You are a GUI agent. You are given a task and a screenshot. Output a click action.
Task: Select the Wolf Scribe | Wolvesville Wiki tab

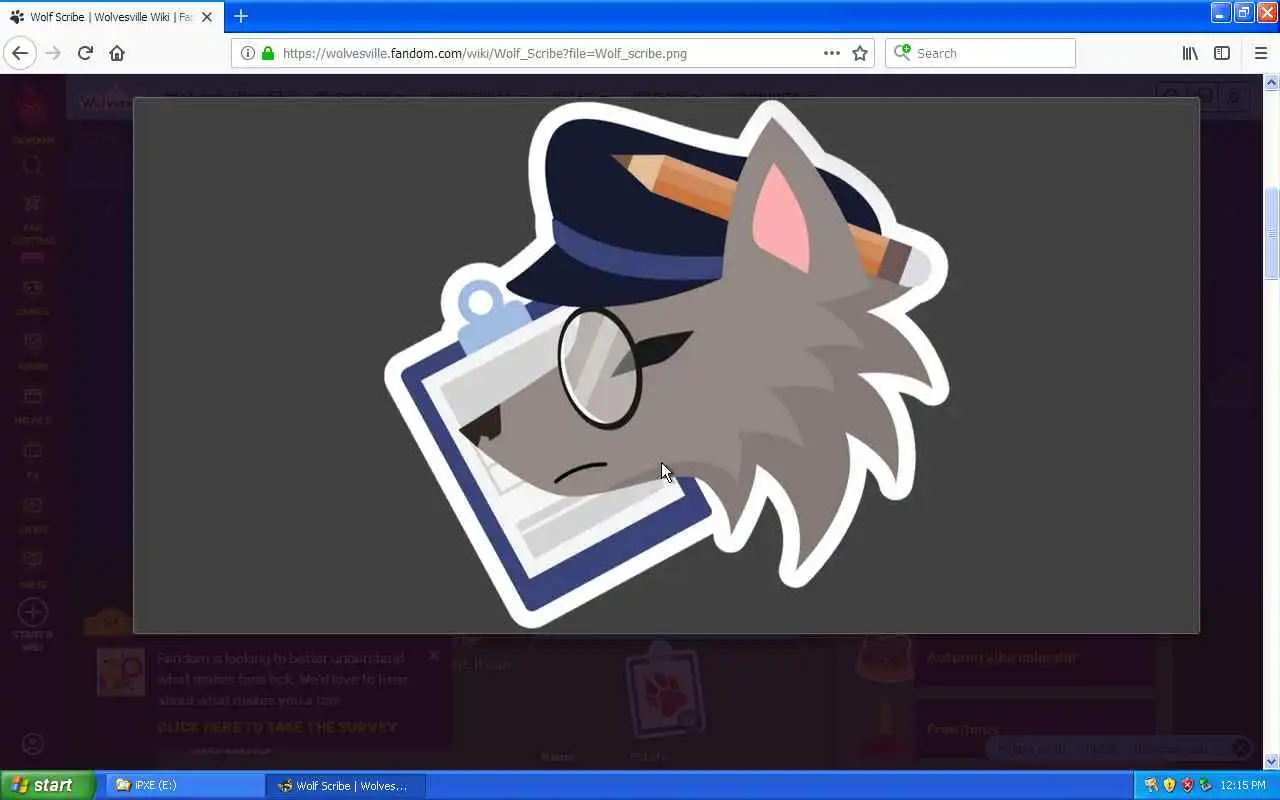pos(110,17)
